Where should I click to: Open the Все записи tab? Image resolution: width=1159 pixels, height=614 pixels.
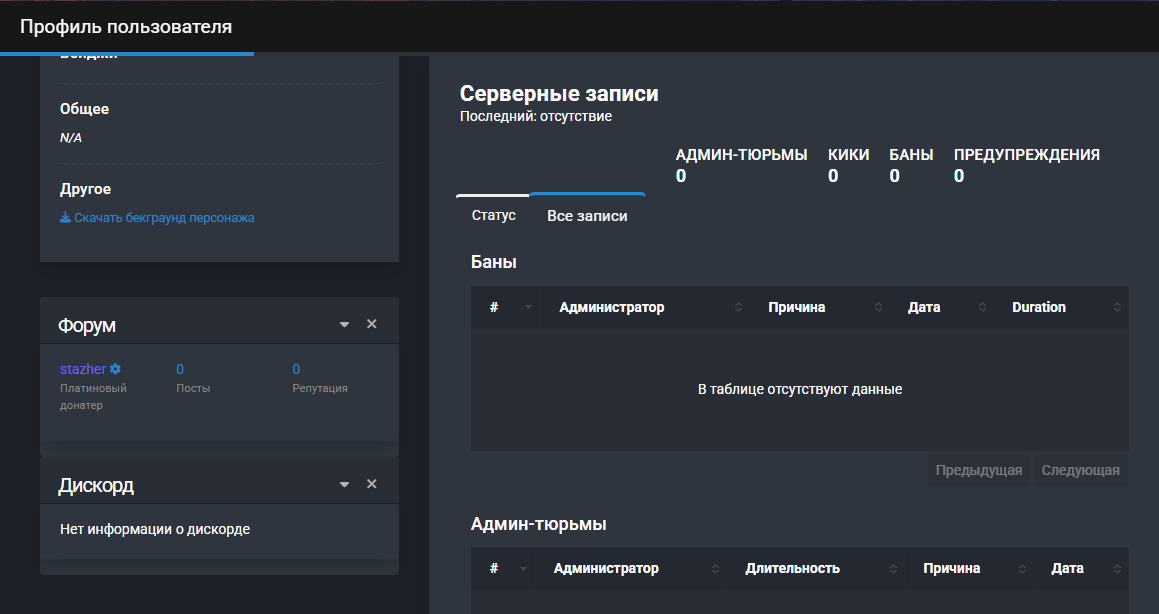coord(587,215)
